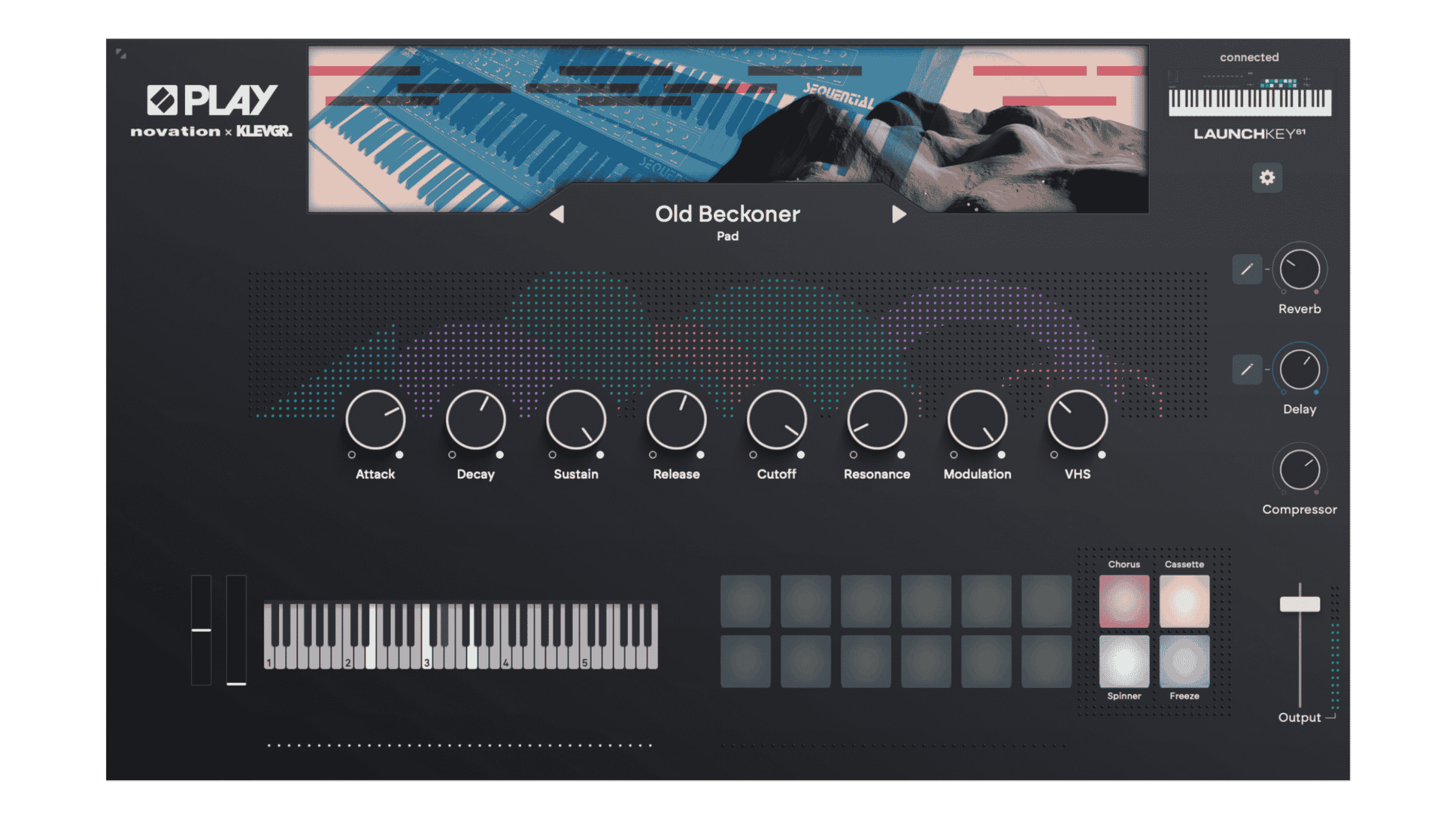Click the Reverb knob
Screen dimensions: 1456x819
pos(1299,269)
